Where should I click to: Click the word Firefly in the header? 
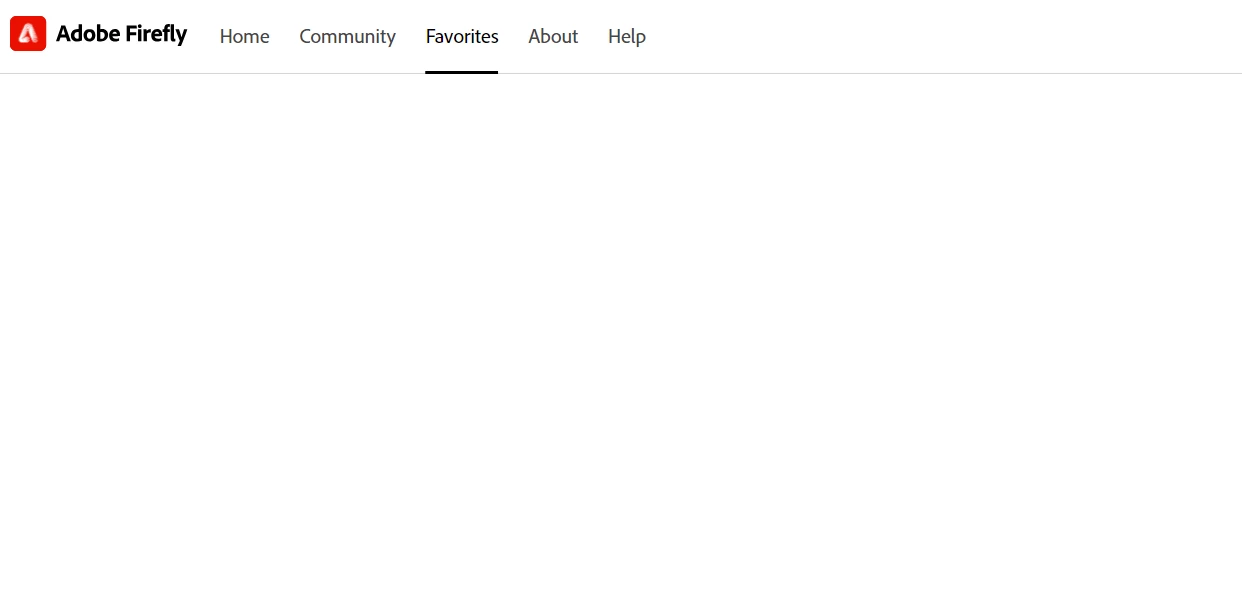[156, 34]
